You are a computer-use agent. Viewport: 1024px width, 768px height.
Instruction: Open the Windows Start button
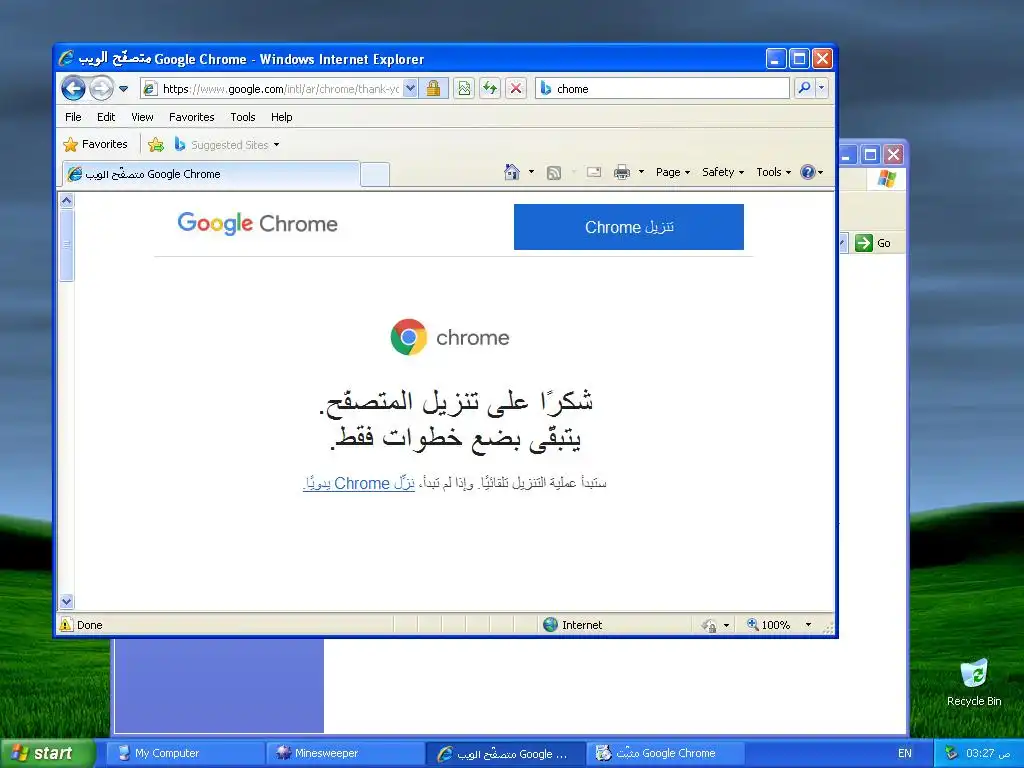[47, 753]
